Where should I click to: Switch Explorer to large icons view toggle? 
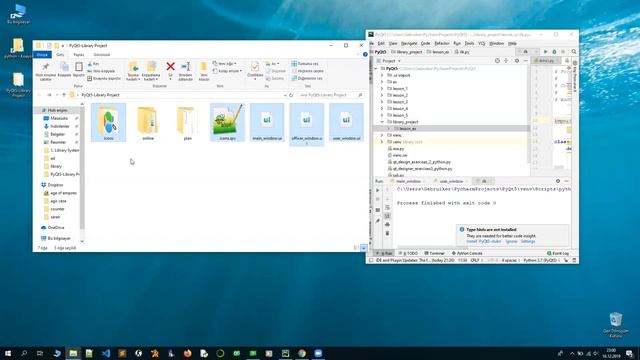[x=363, y=248]
